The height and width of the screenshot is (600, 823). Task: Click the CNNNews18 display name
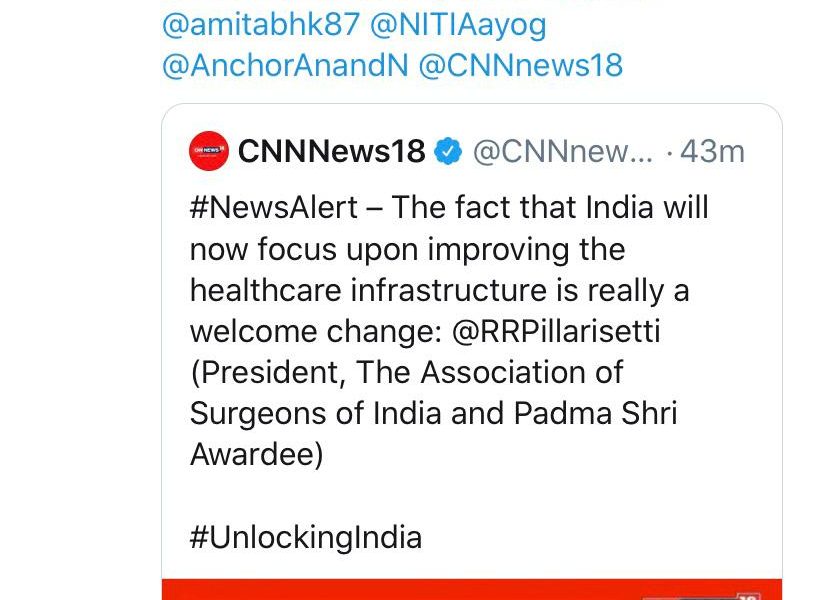(x=331, y=151)
